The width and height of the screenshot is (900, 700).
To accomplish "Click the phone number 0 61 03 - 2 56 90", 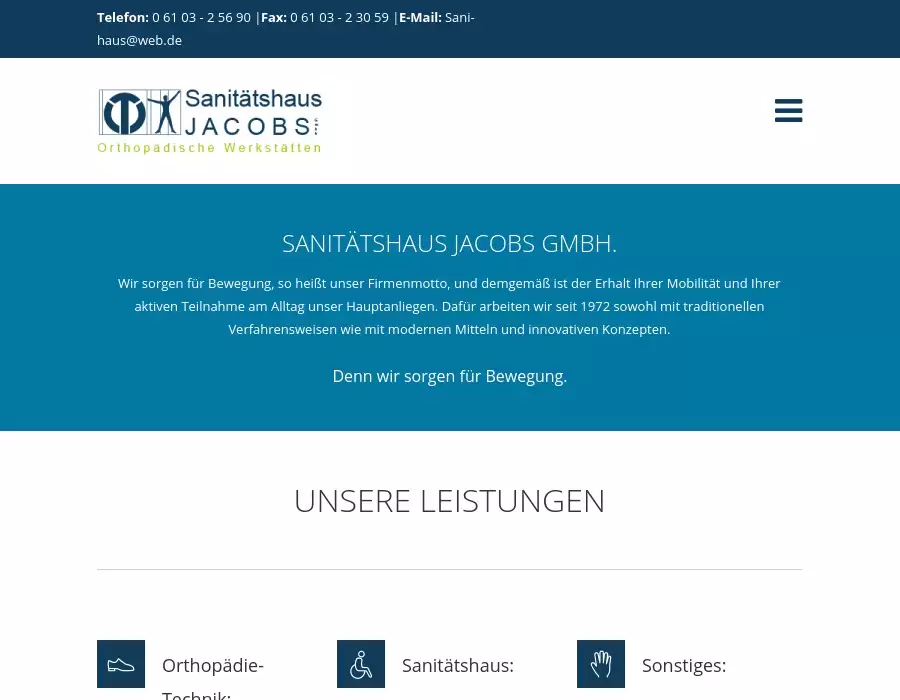I will point(201,18).
